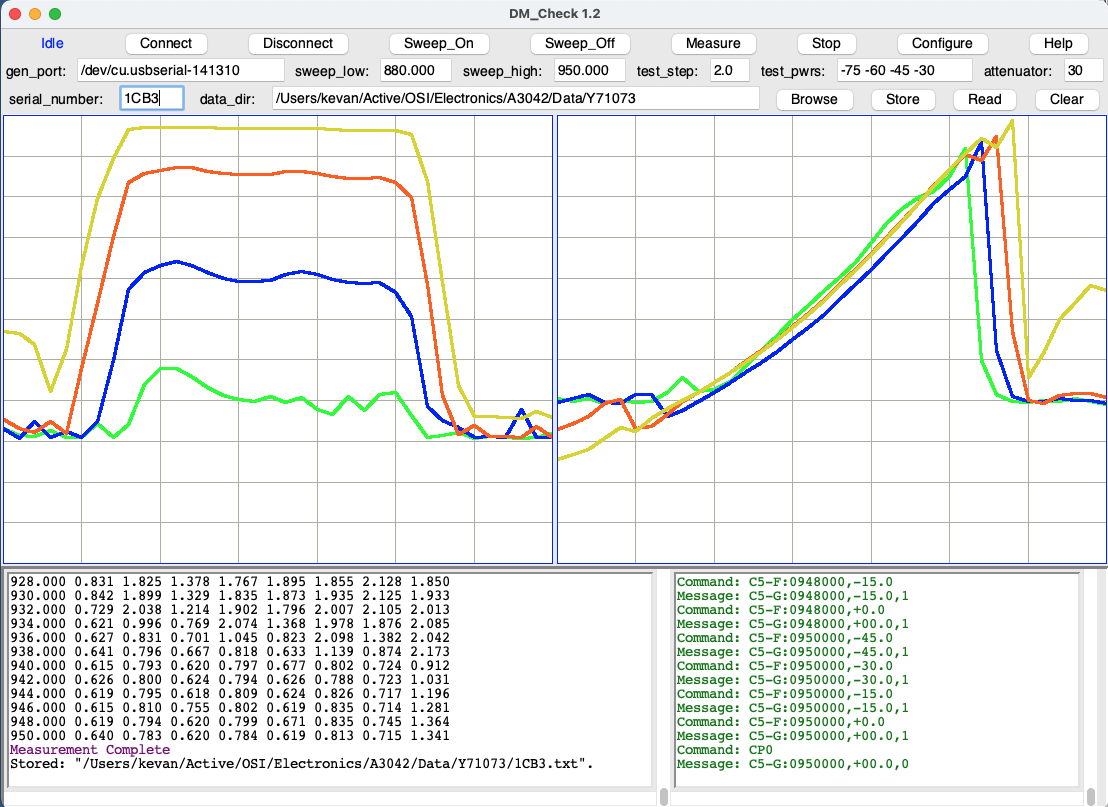This screenshot has height=807, width=1108.
Task: Start sweep with Sweep_On button
Action: point(438,44)
